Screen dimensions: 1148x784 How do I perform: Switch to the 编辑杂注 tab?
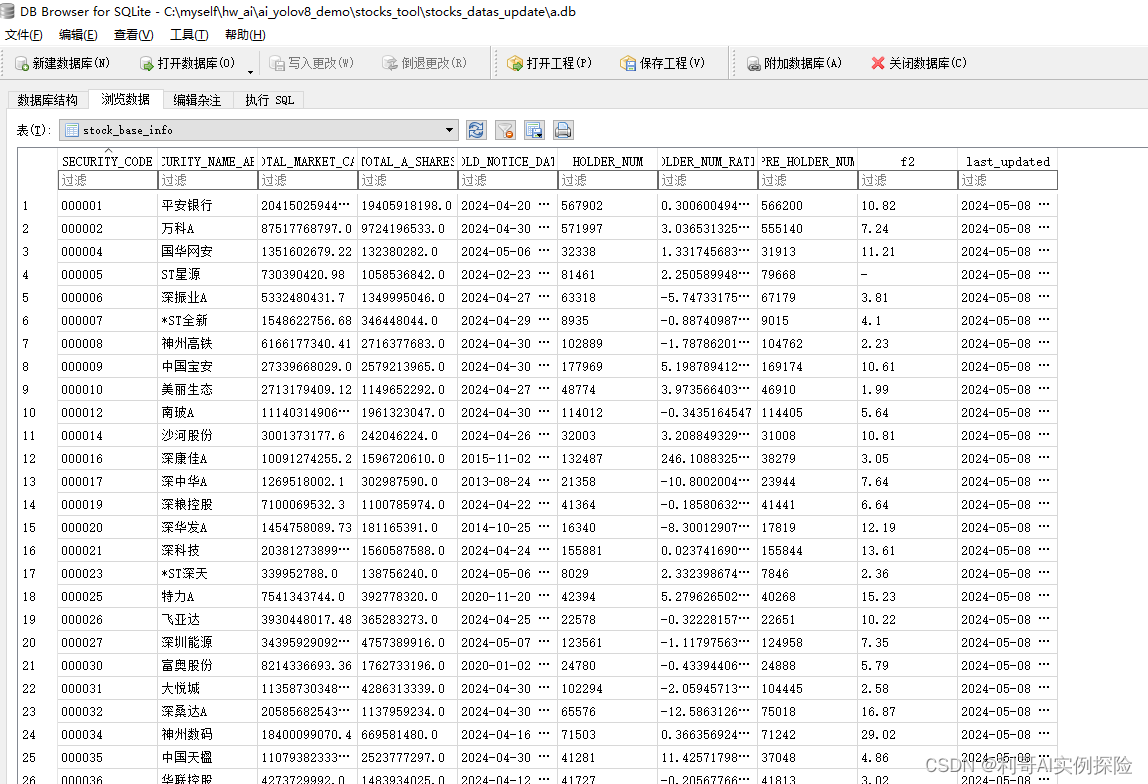[197, 100]
